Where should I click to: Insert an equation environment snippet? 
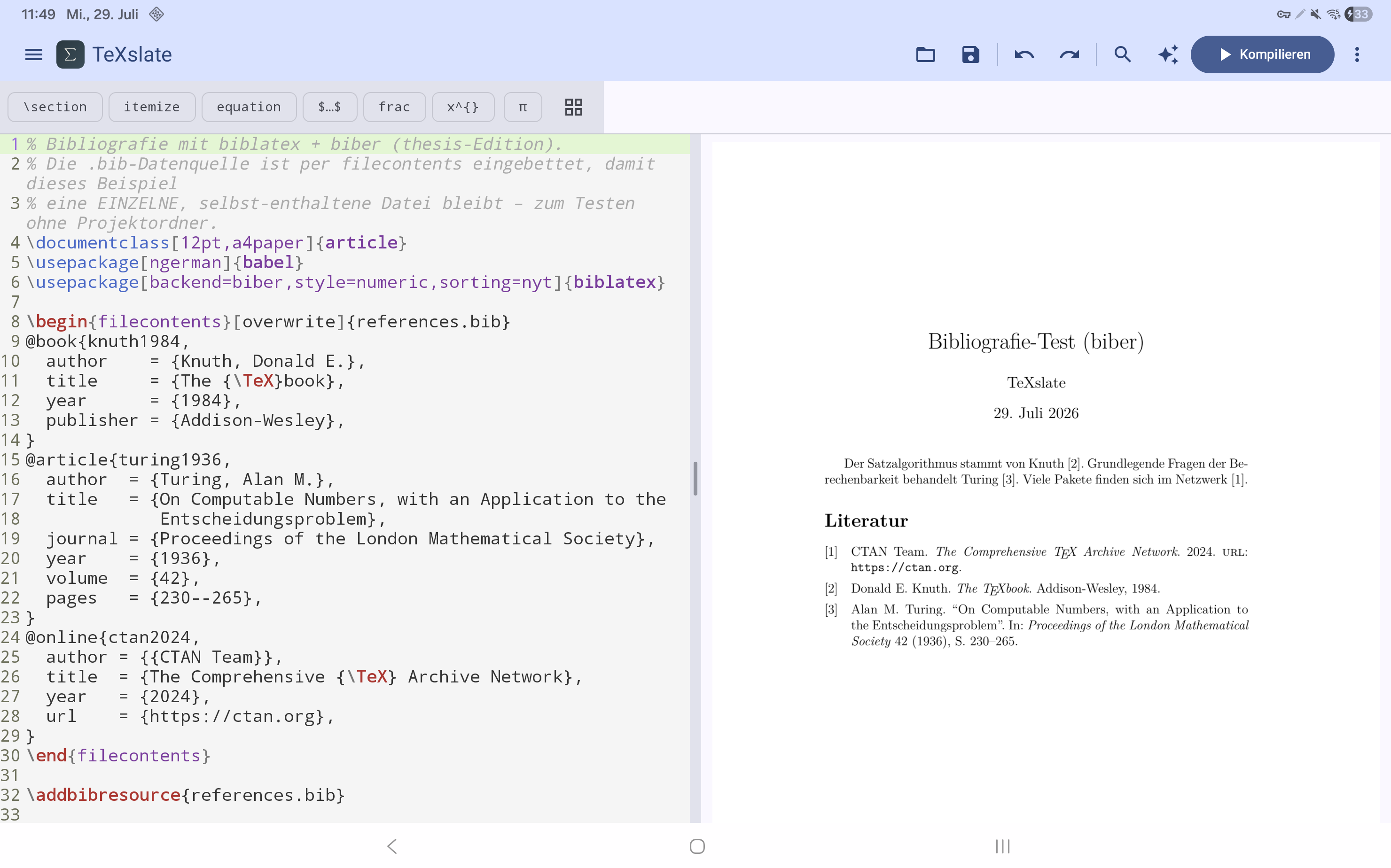coord(249,107)
